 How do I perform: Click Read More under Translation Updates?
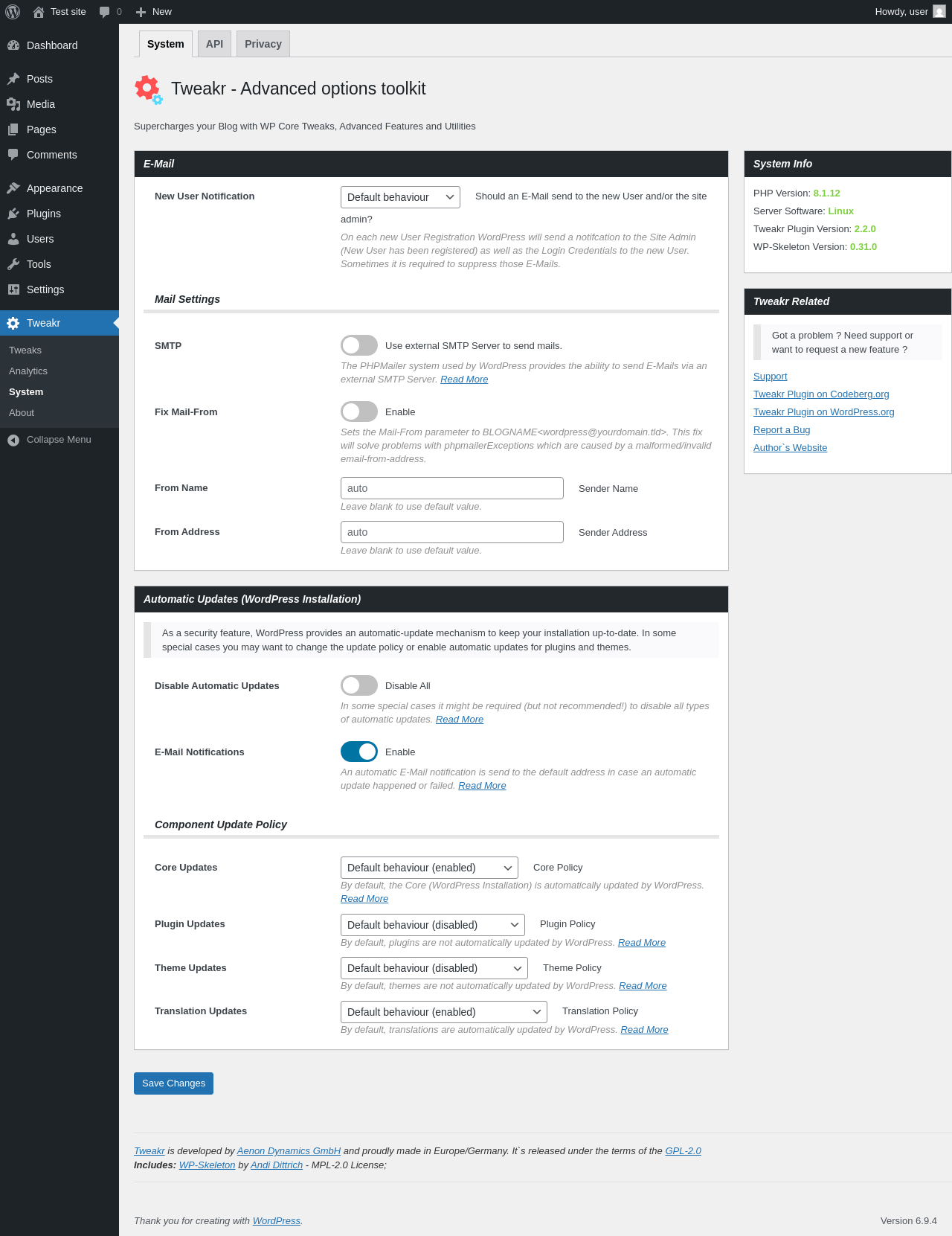coord(644,1030)
